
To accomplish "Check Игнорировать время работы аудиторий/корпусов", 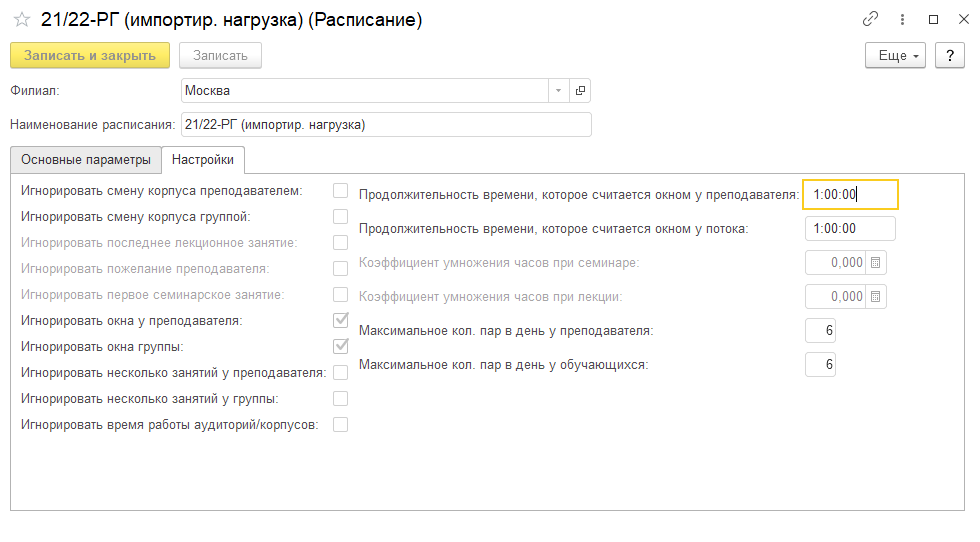I will click(340, 425).
